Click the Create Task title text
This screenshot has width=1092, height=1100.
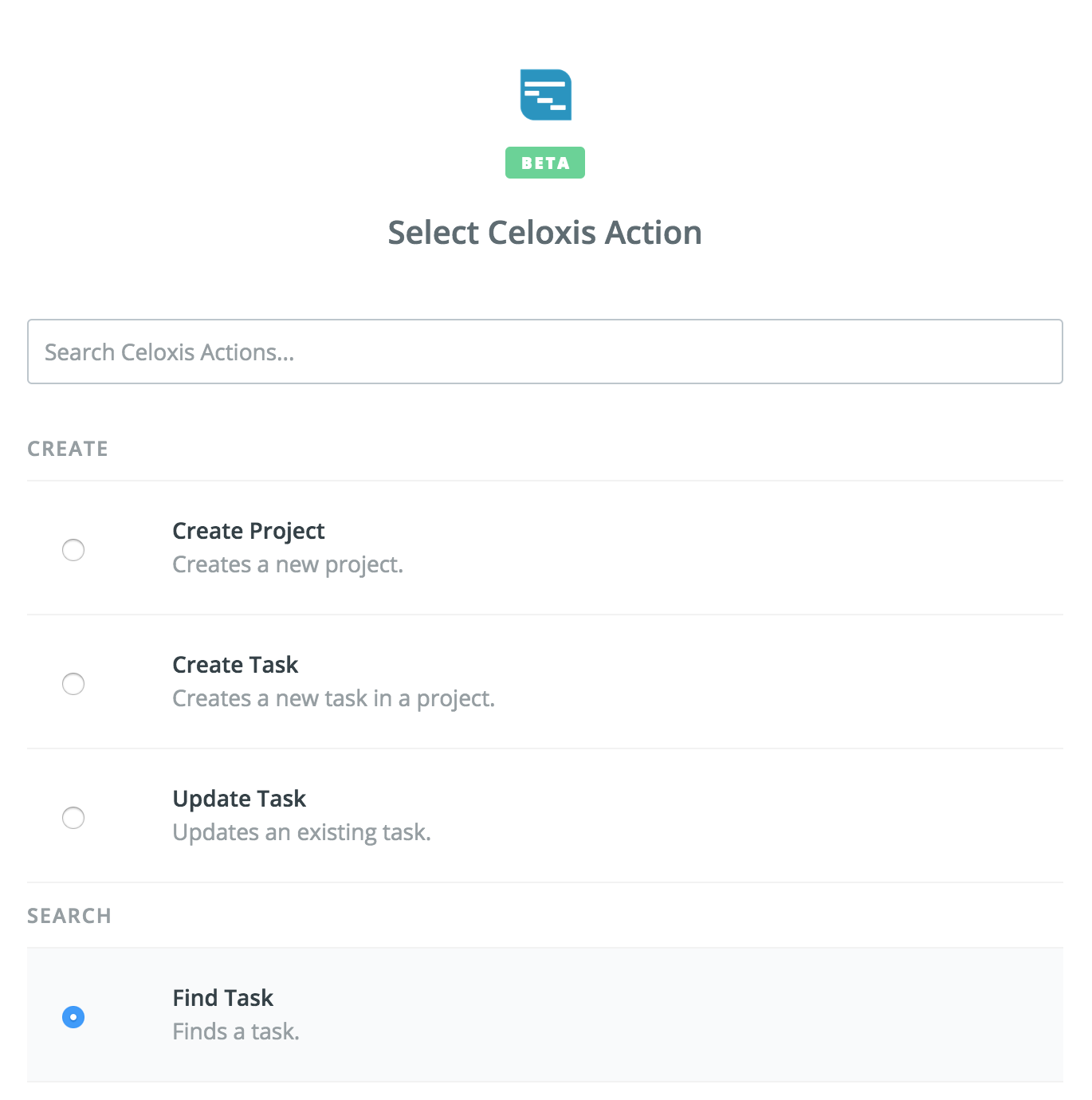pyautogui.click(x=235, y=665)
